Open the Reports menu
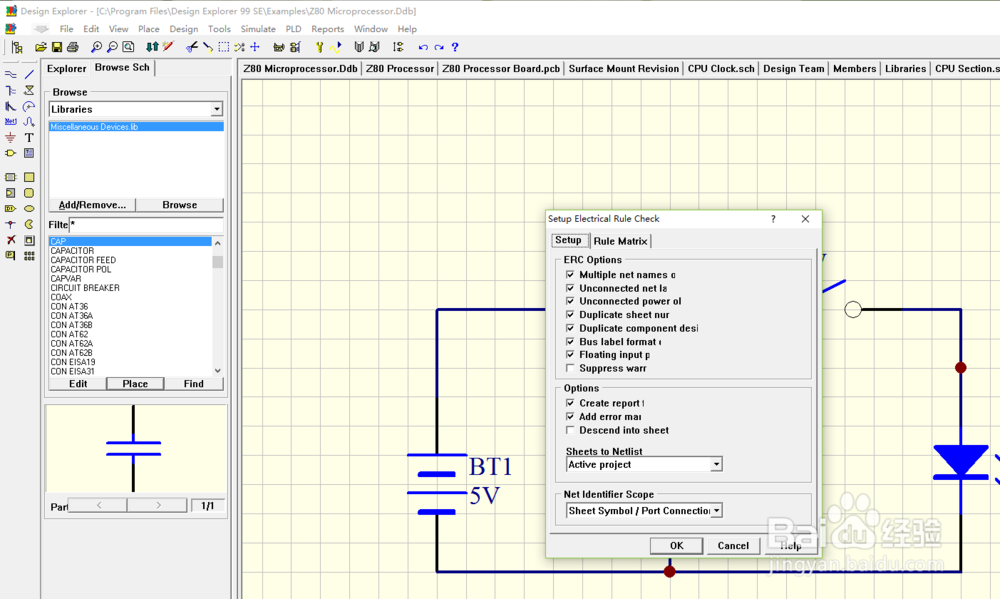 [327, 29]
